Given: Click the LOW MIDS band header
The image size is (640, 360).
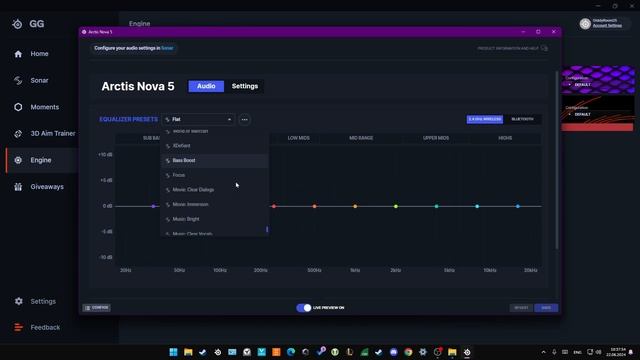Looking at the screenshot, I should click(x=298, y=138).
